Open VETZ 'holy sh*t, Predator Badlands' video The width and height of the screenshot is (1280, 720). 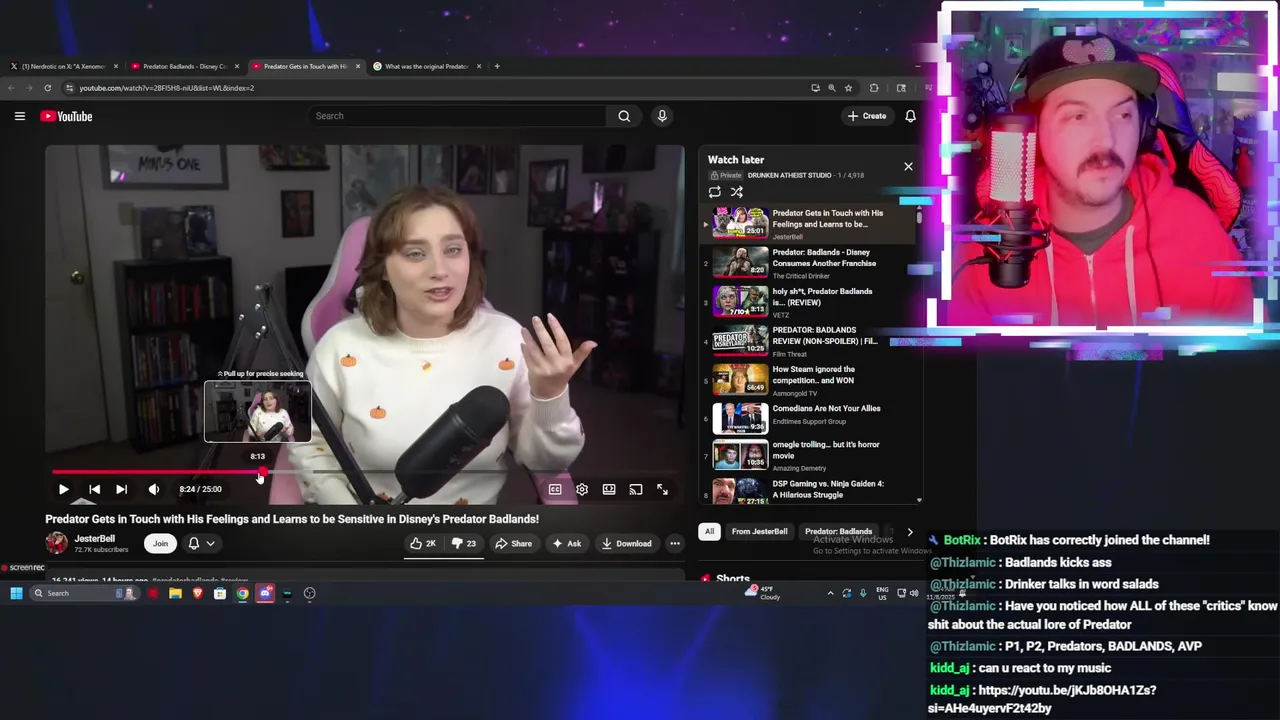[810, 301]
